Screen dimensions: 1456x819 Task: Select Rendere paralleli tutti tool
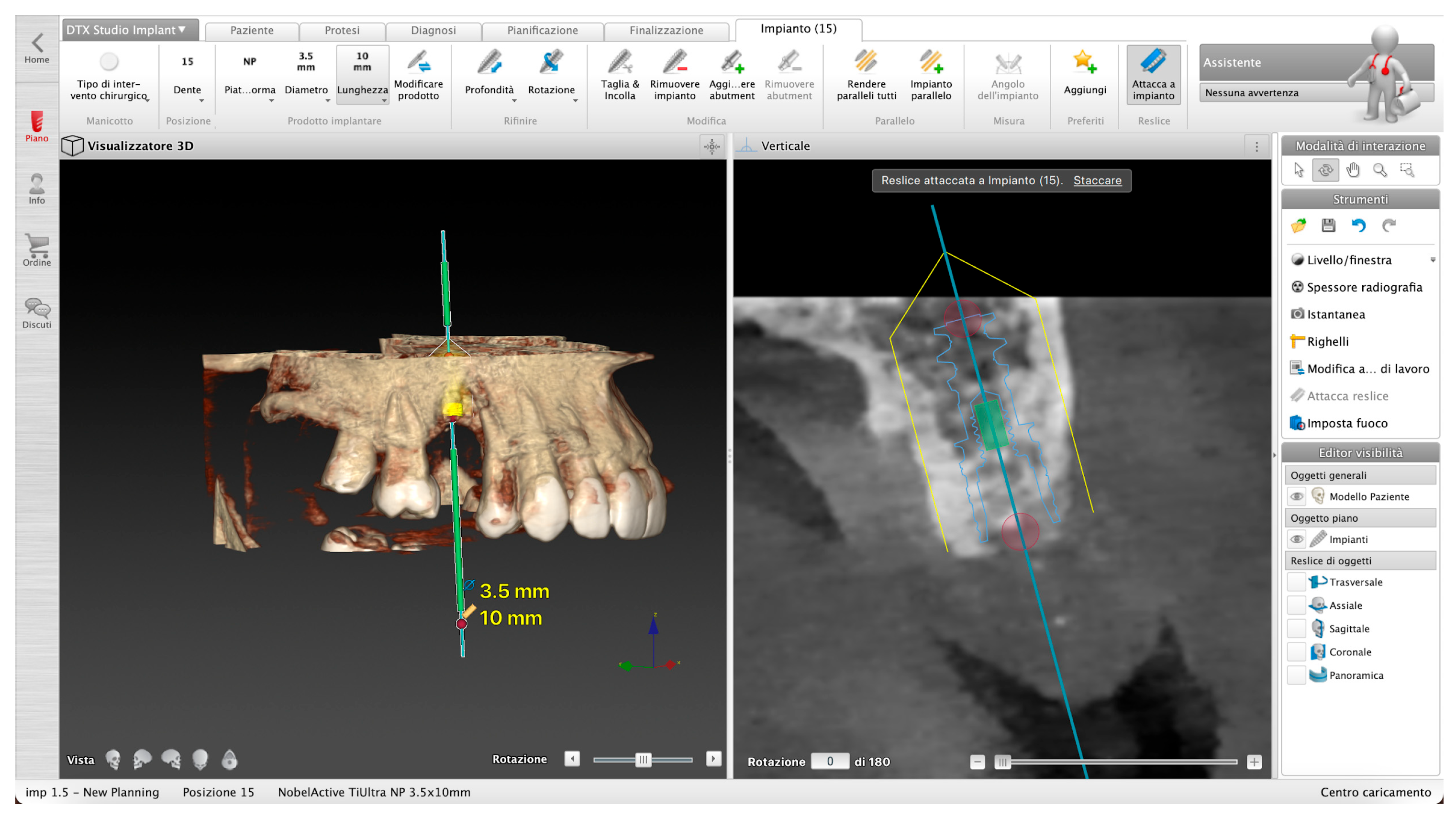tap(866, 63)
